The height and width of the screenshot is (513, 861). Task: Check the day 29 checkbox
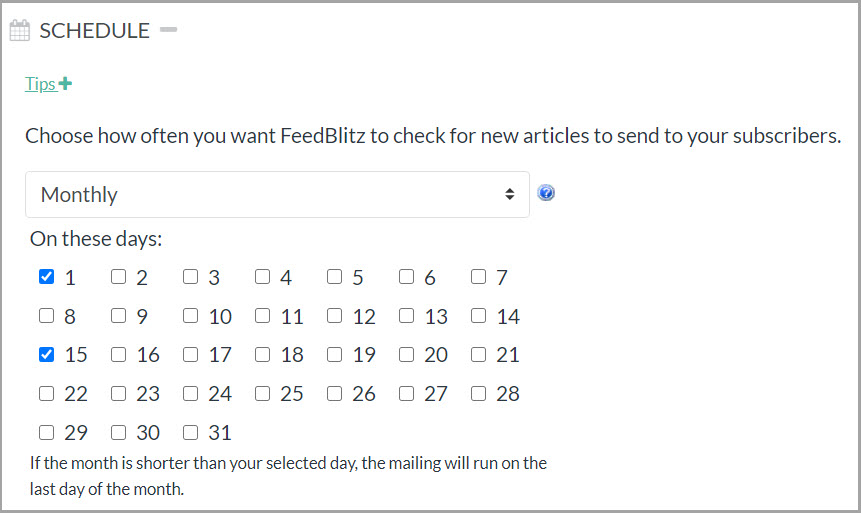click(47, 433)
